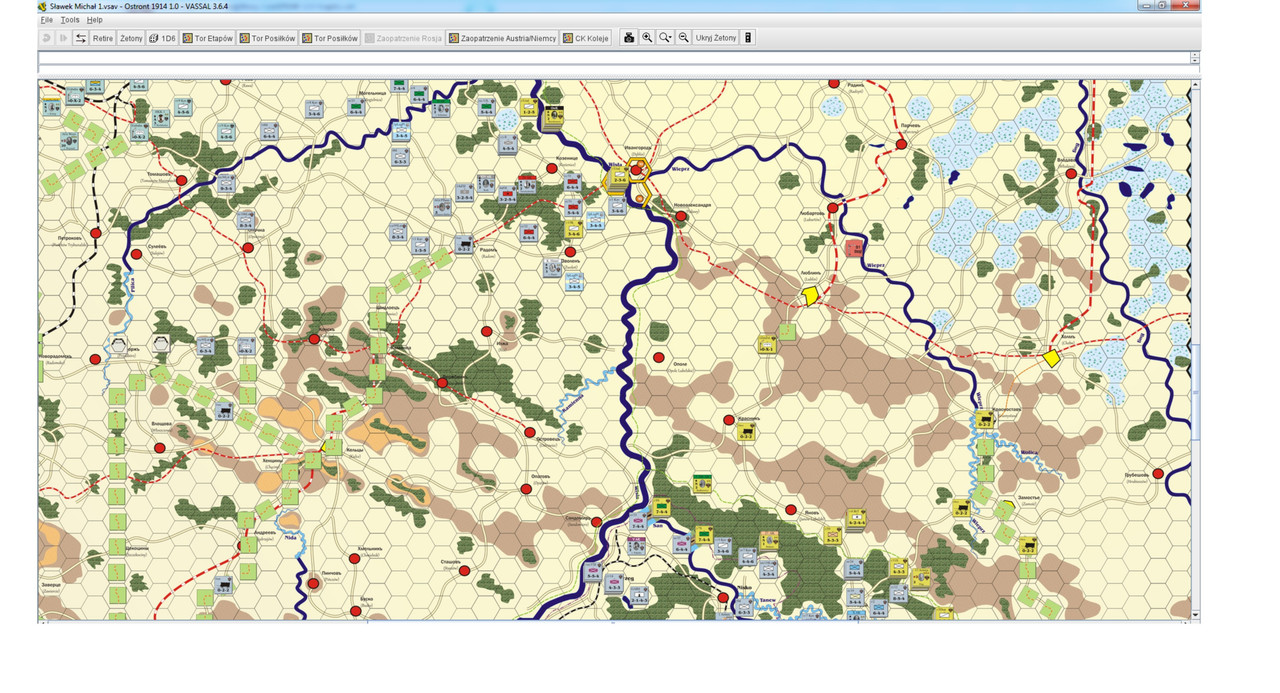1280x693 pixels.
Task: Click the chat log scroll up arrow
Action: coord(1195,56)
